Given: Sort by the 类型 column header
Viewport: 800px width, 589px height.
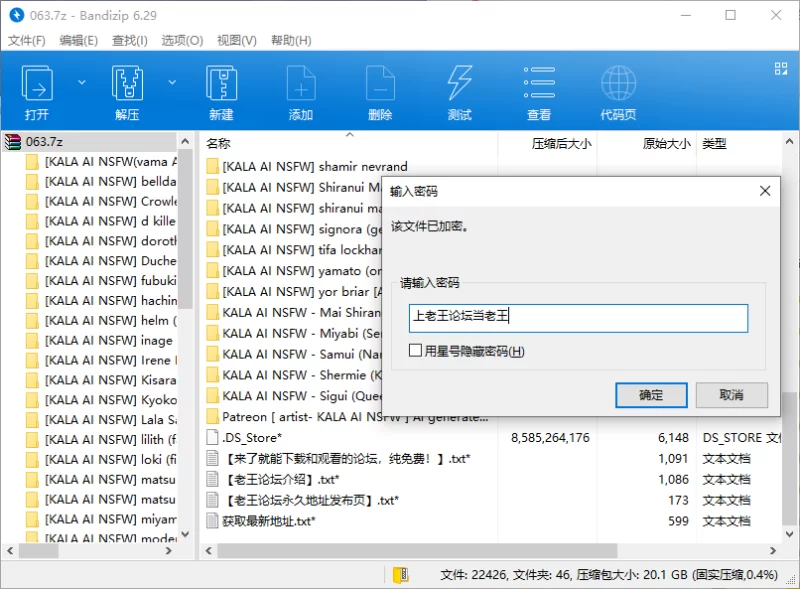Looking at the screenshot, I should 714,143.
